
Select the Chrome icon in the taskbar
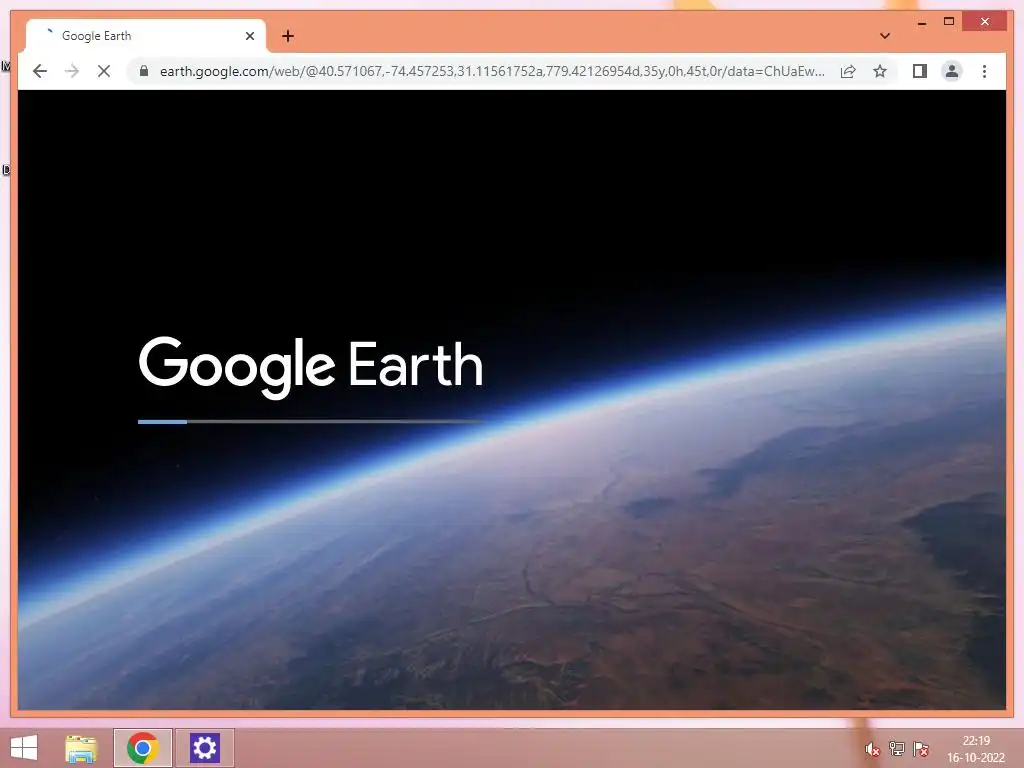click(x=142, y=748)
